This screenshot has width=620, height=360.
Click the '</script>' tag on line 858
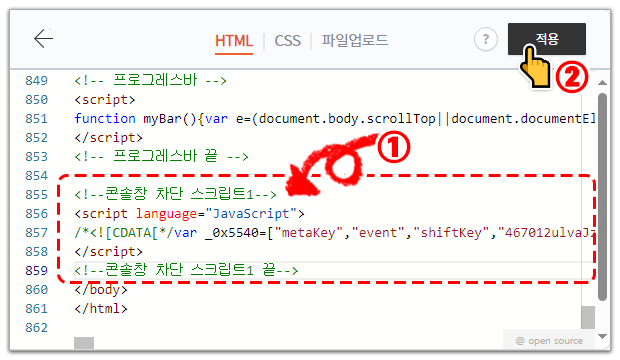click(x=108, y=252)
